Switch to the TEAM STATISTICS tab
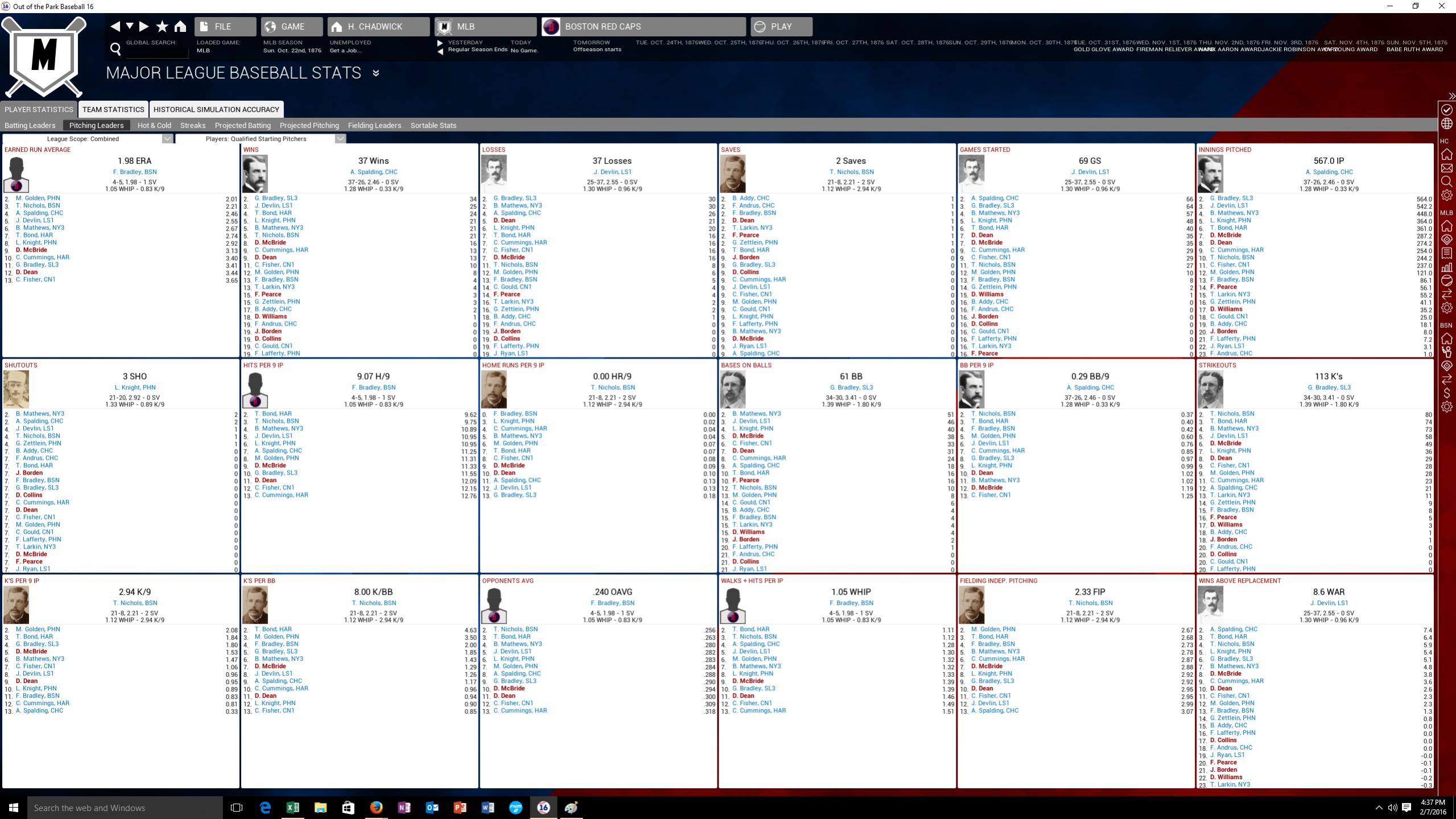The width and height of the screenshot is (1456, 819). click(113, 109)
